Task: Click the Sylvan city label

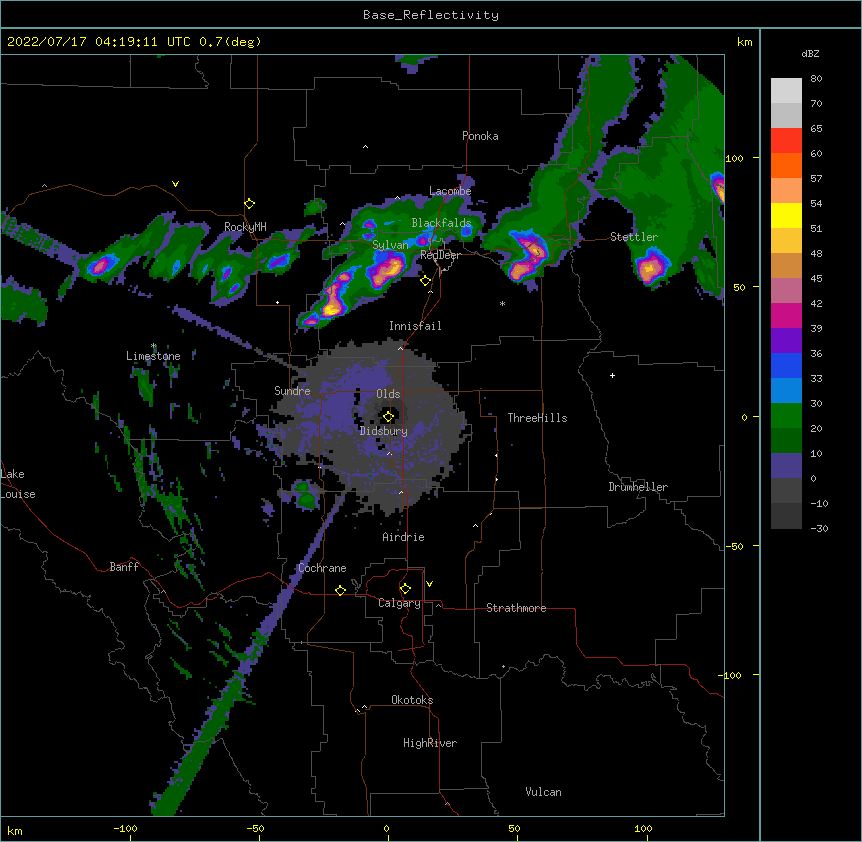Action: [390, 245]
